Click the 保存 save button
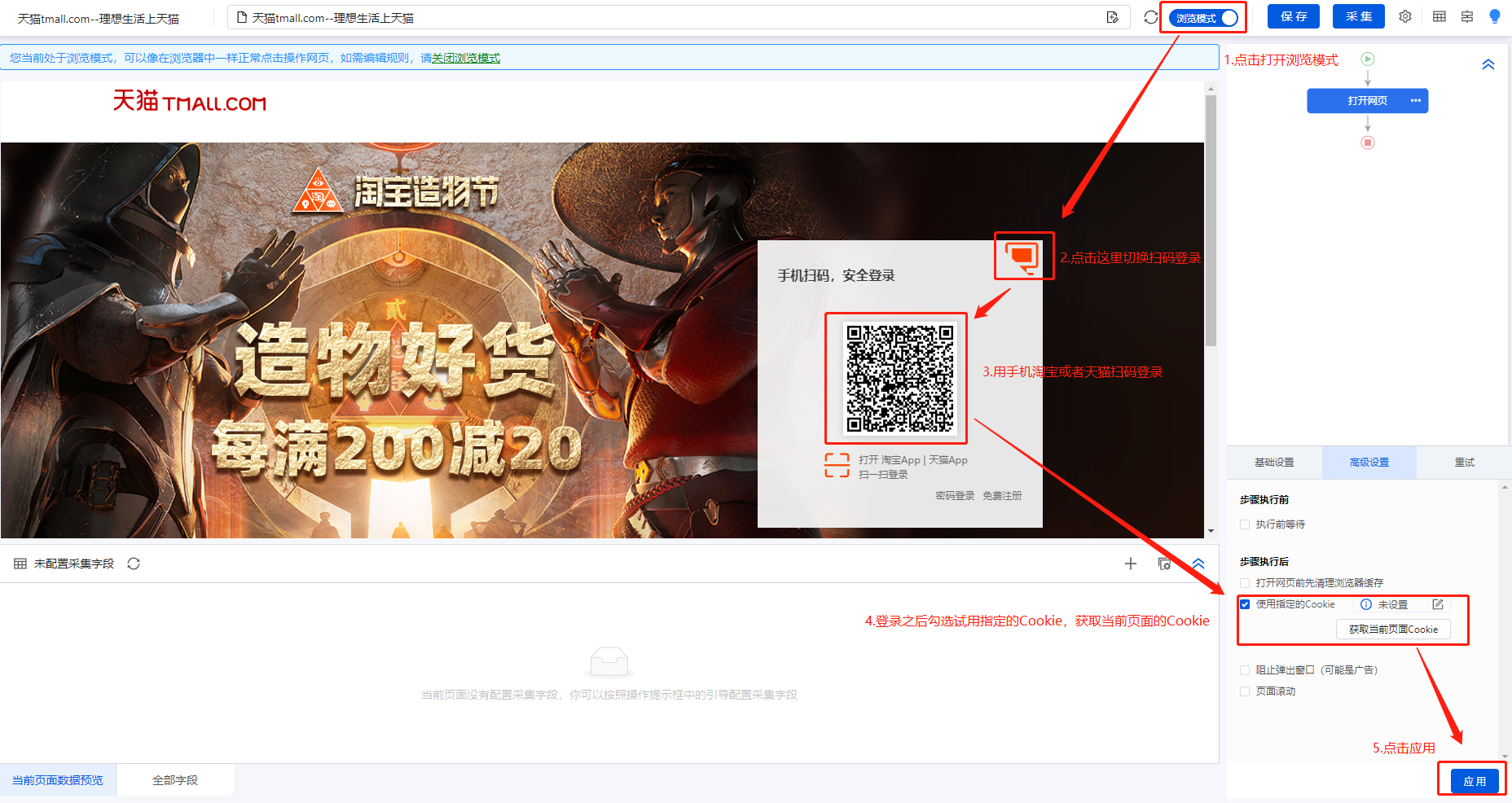Viewport: 1512px width, 803px height. point(1294,16)
